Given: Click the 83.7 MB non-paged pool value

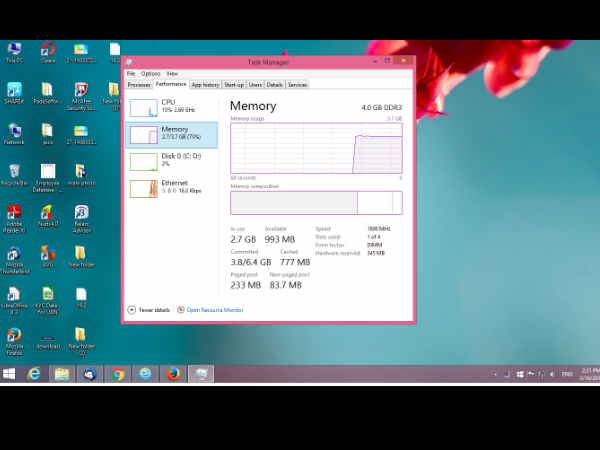Looking at the screenshot, I should tap(285, 285).
